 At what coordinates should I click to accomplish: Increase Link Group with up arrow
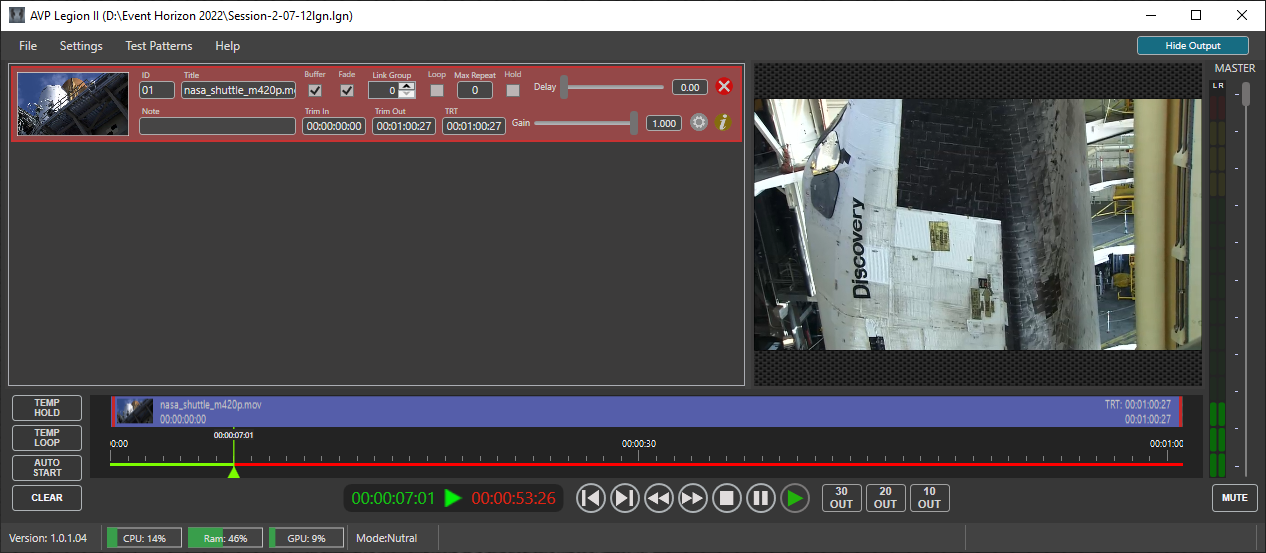407,85
